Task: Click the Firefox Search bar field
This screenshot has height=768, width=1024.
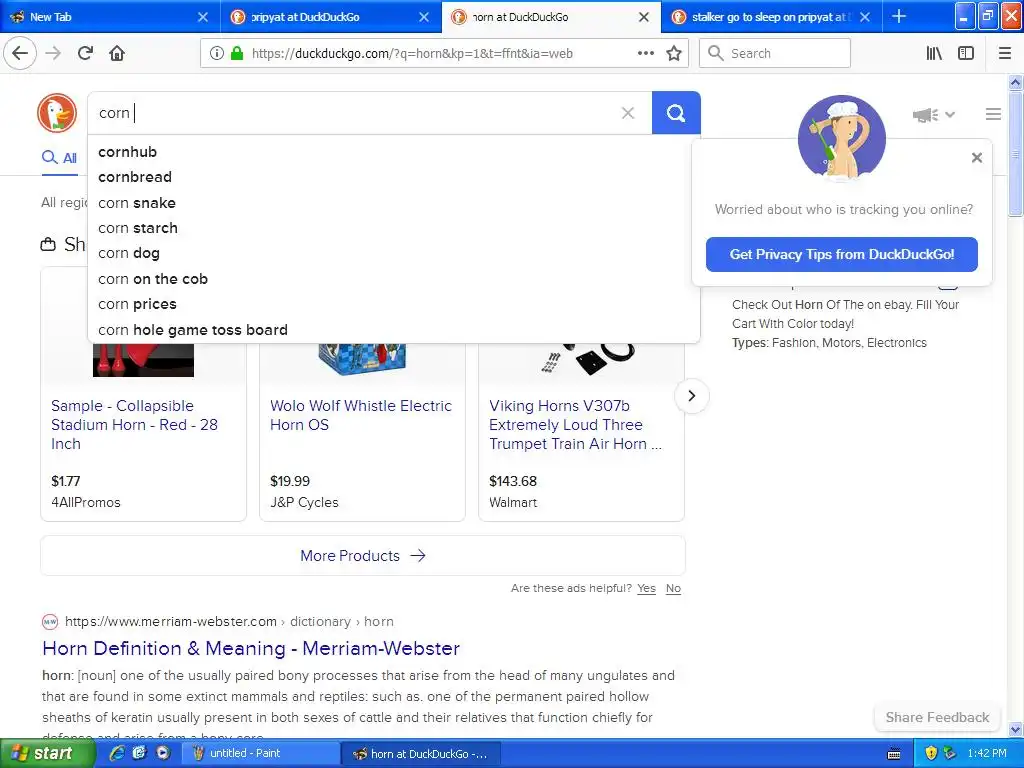Action: (x=775, y=54)
